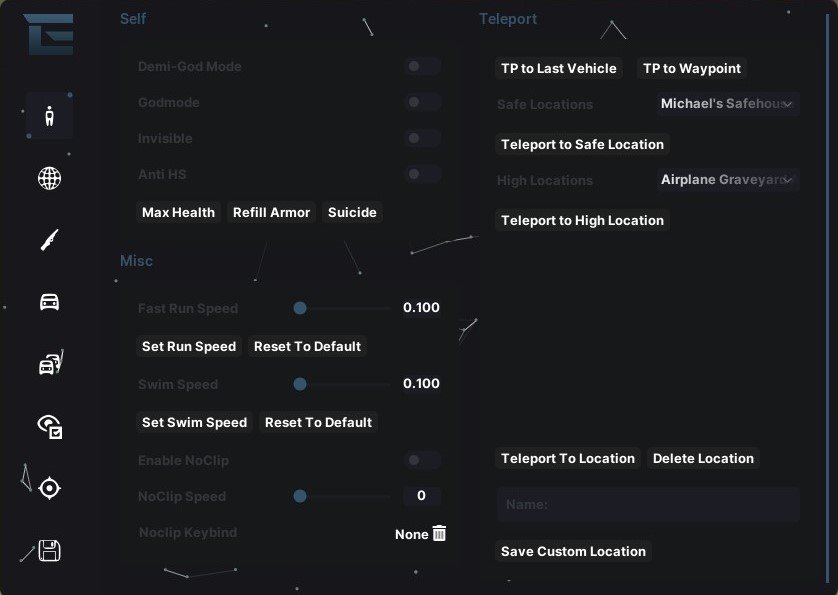Viewport: 838px width, 595px height.
Task: Click Save Custom Location button
Action: 573,551
